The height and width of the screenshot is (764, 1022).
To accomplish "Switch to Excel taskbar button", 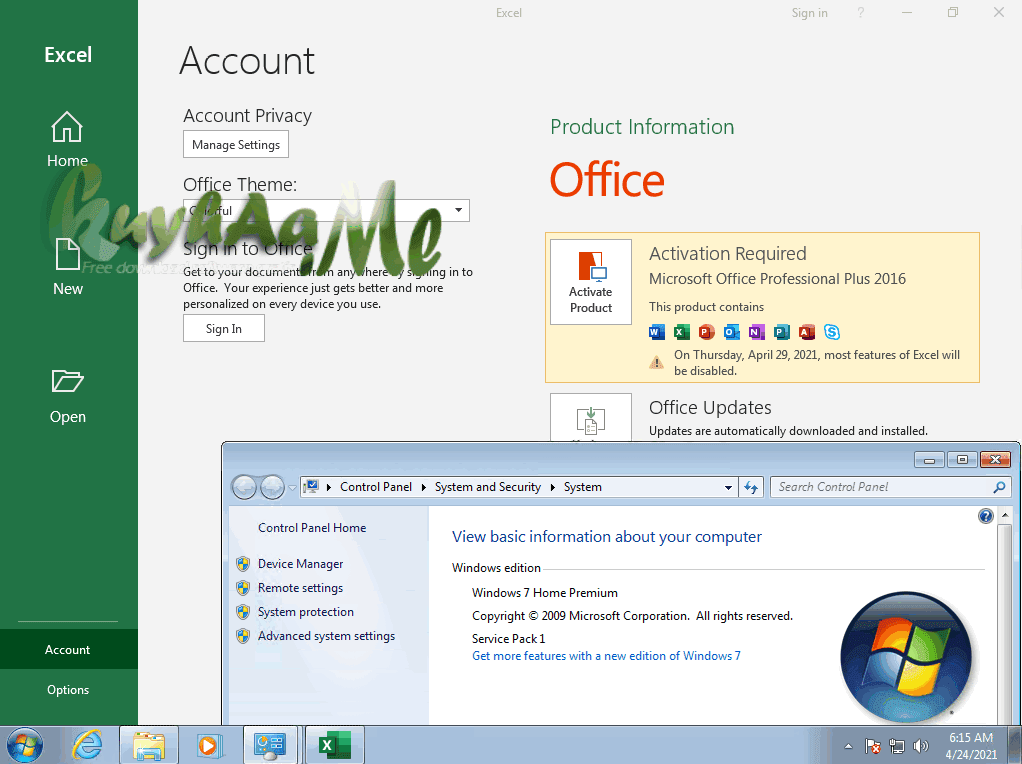I will pos(334,744).
